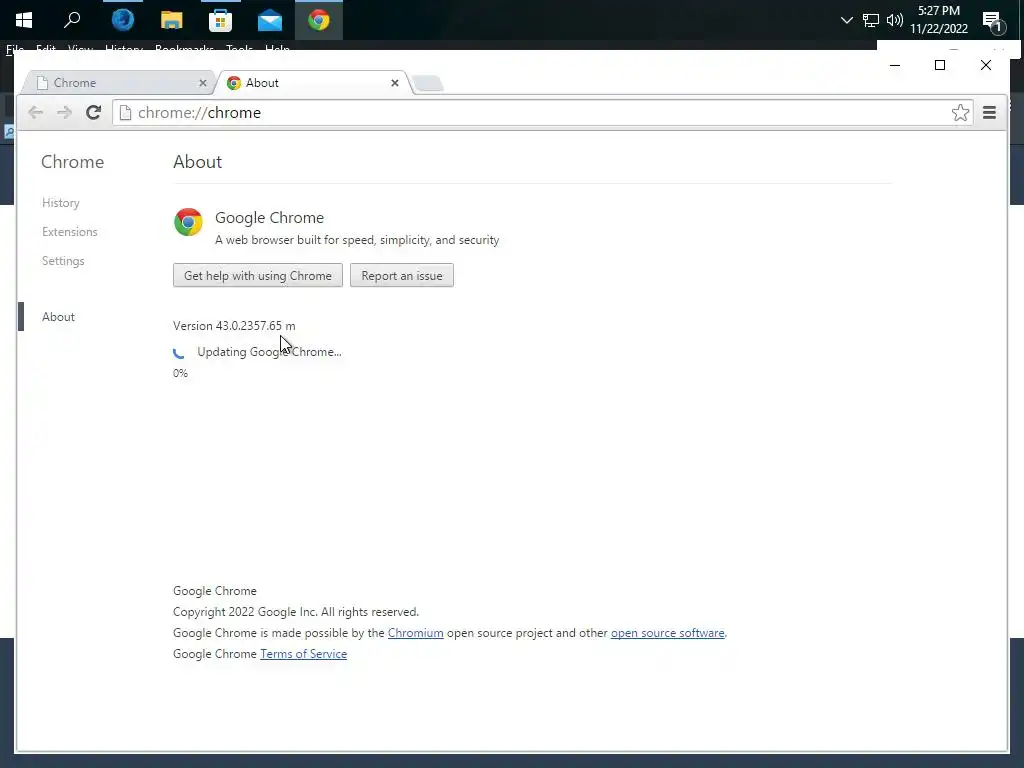This screenshot has height=768, width=1024.
Task: Open the clock showing 5:27 PM
Action: 938,20
